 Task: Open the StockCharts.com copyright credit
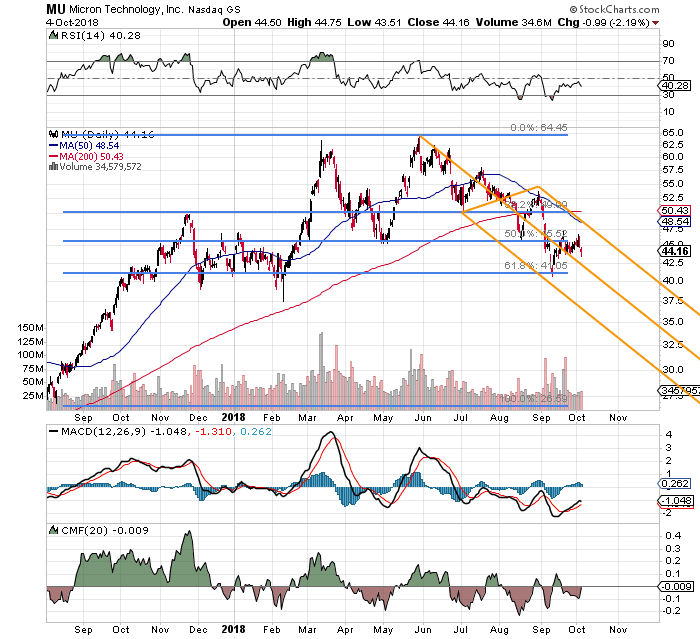pos(614,9)
